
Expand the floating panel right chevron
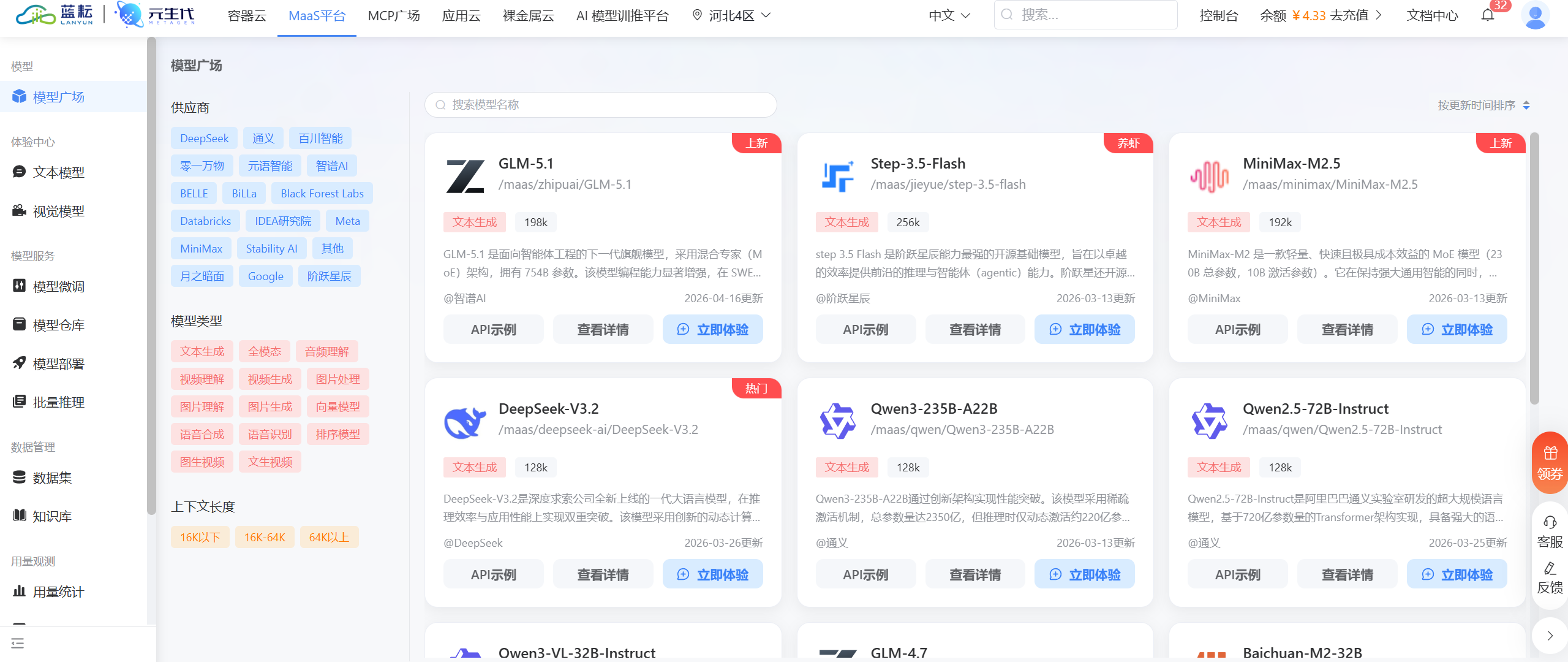[x=1550, y=636]
